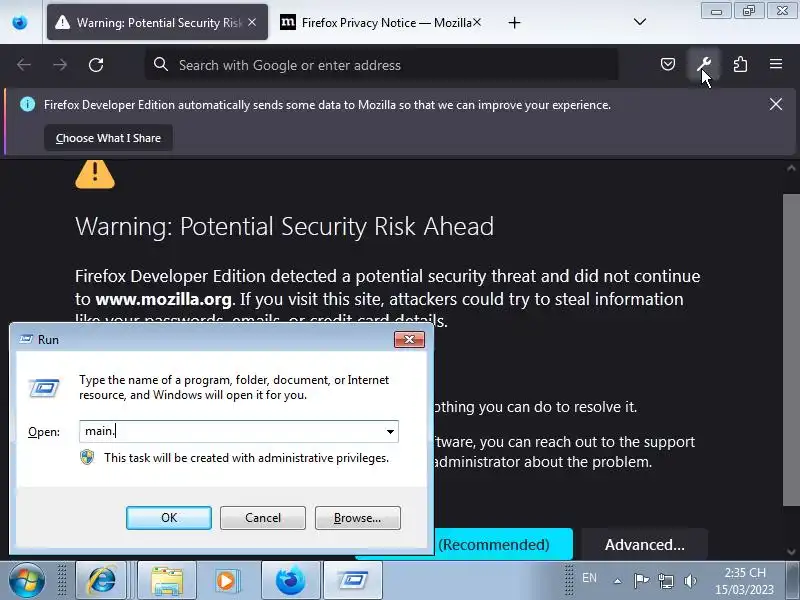Click the Advanced... button on warning page
The height and width of the screenshot is (600, 800).
tap(644, 544)
